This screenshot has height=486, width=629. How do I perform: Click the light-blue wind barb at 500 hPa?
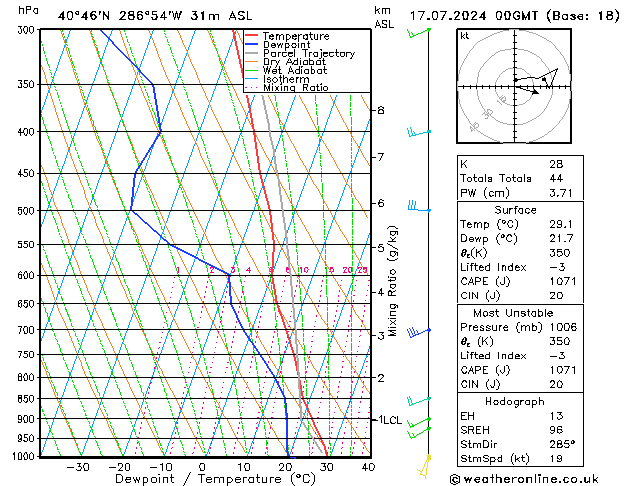[419, 206]
